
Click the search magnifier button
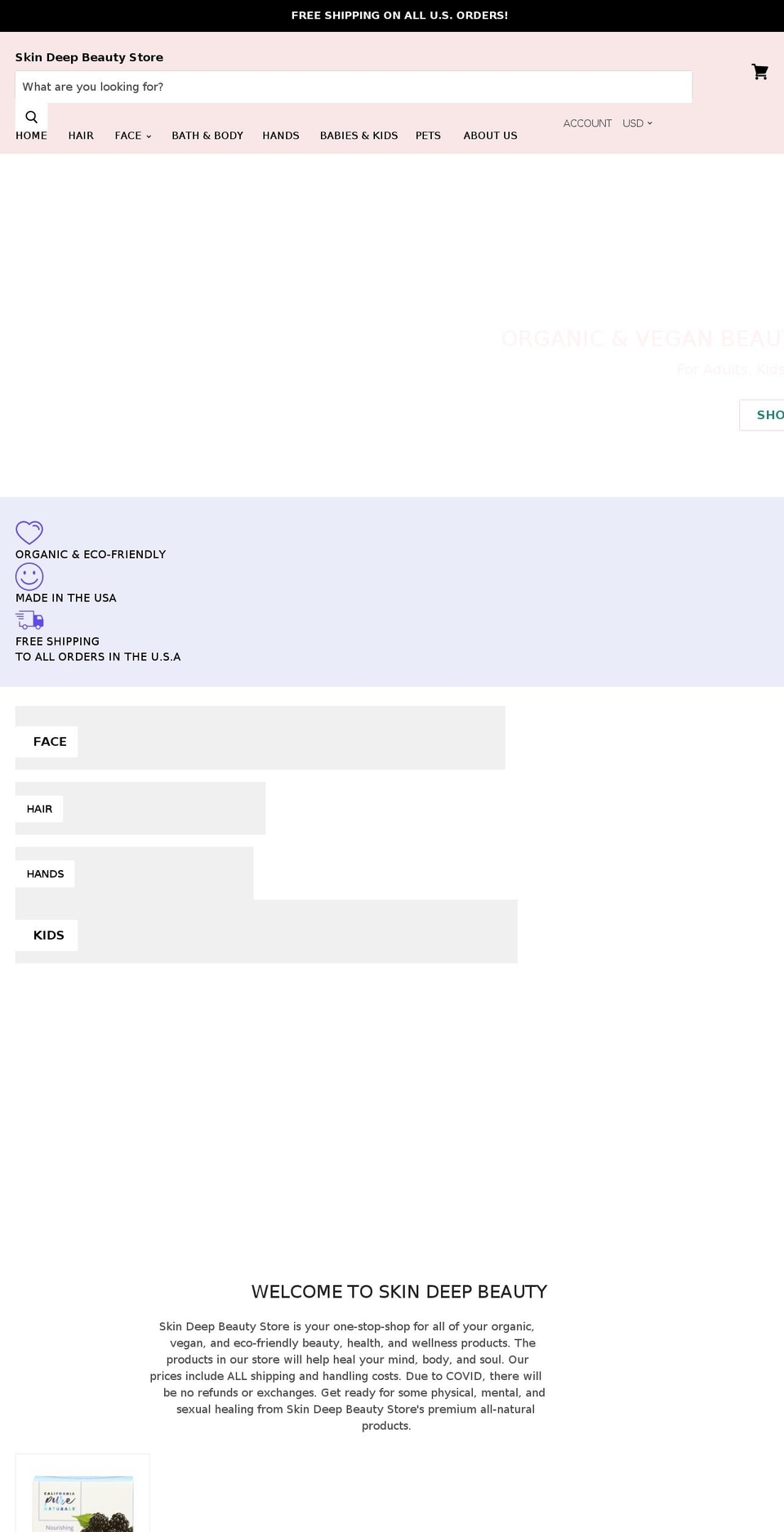[x=31, y=117]
